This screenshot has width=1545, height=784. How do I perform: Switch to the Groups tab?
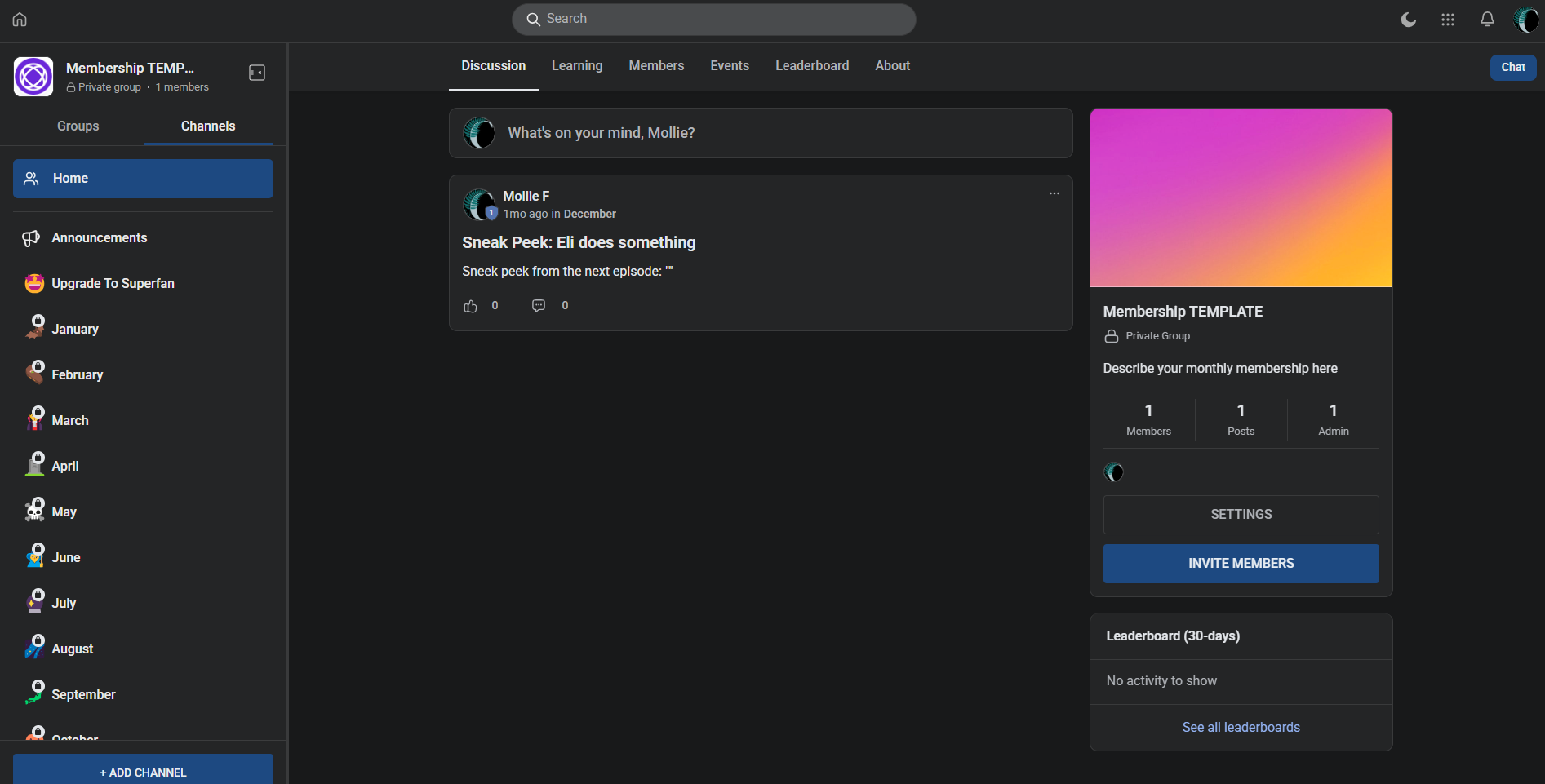click(78, 126)
